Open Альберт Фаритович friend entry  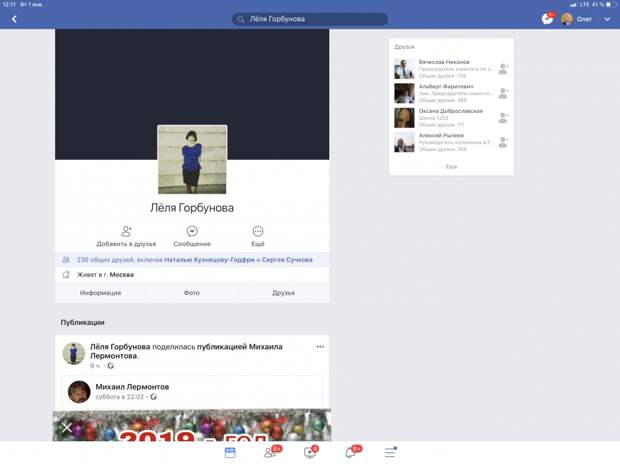451,93
